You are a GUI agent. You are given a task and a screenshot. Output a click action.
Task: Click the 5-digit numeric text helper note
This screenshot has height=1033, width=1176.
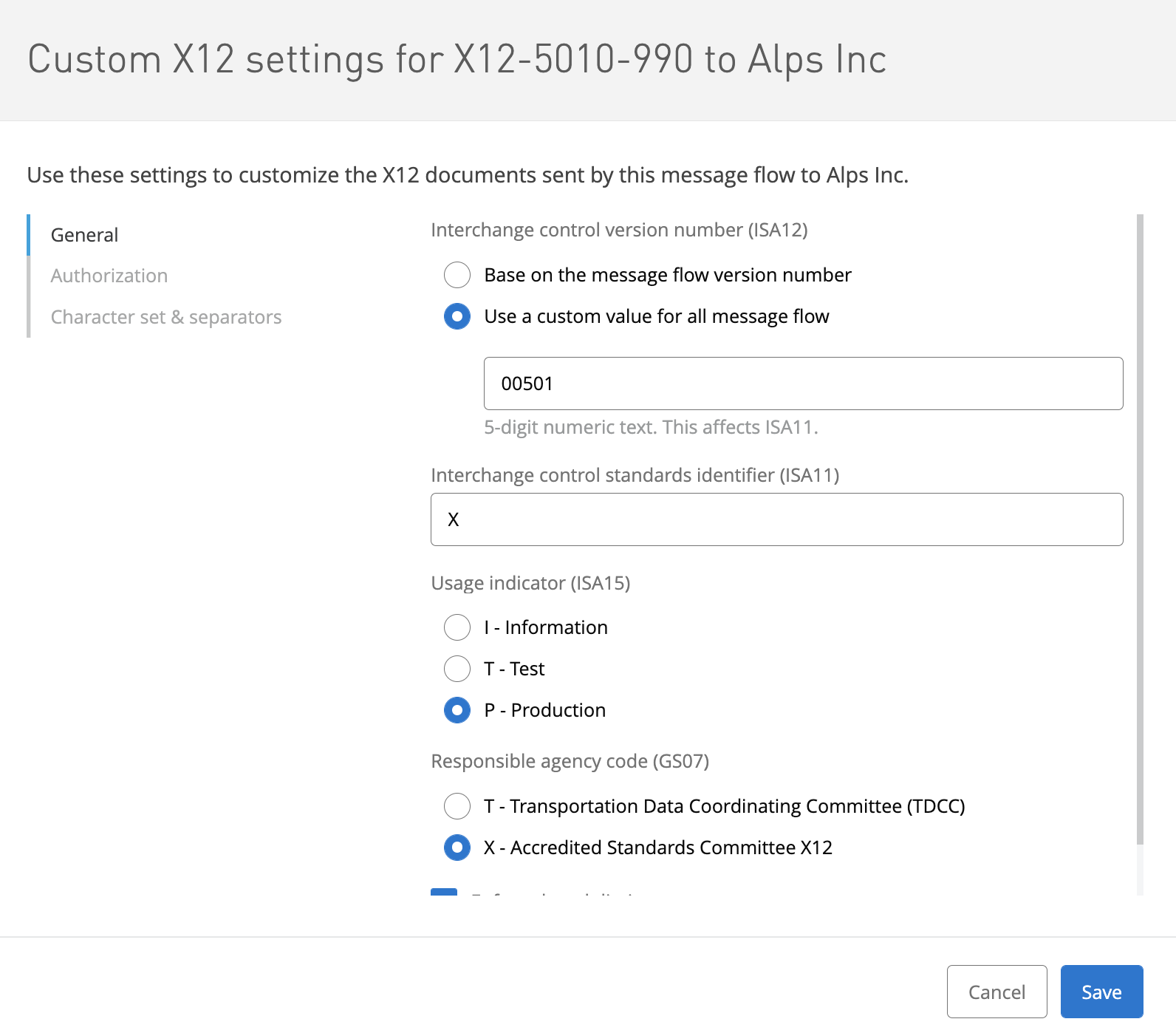click(651, 427)
